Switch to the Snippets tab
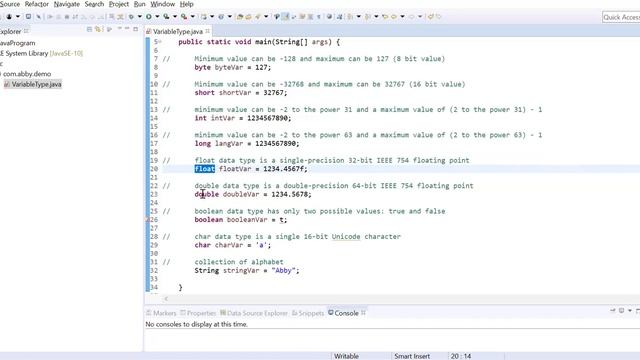This screenshot has height=360, width=640. click(308, 313)
